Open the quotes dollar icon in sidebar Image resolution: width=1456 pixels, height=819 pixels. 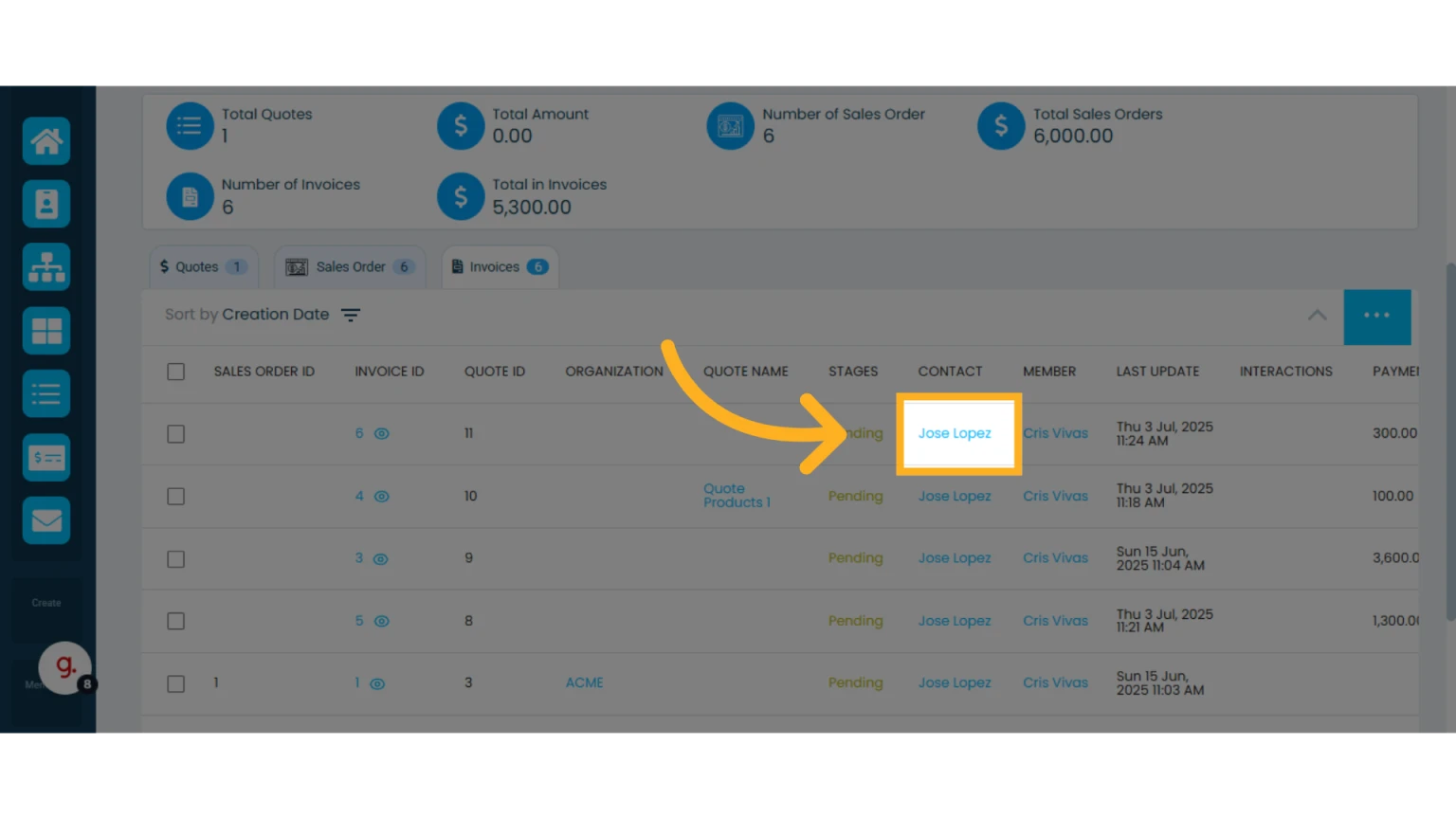(46, 458)
